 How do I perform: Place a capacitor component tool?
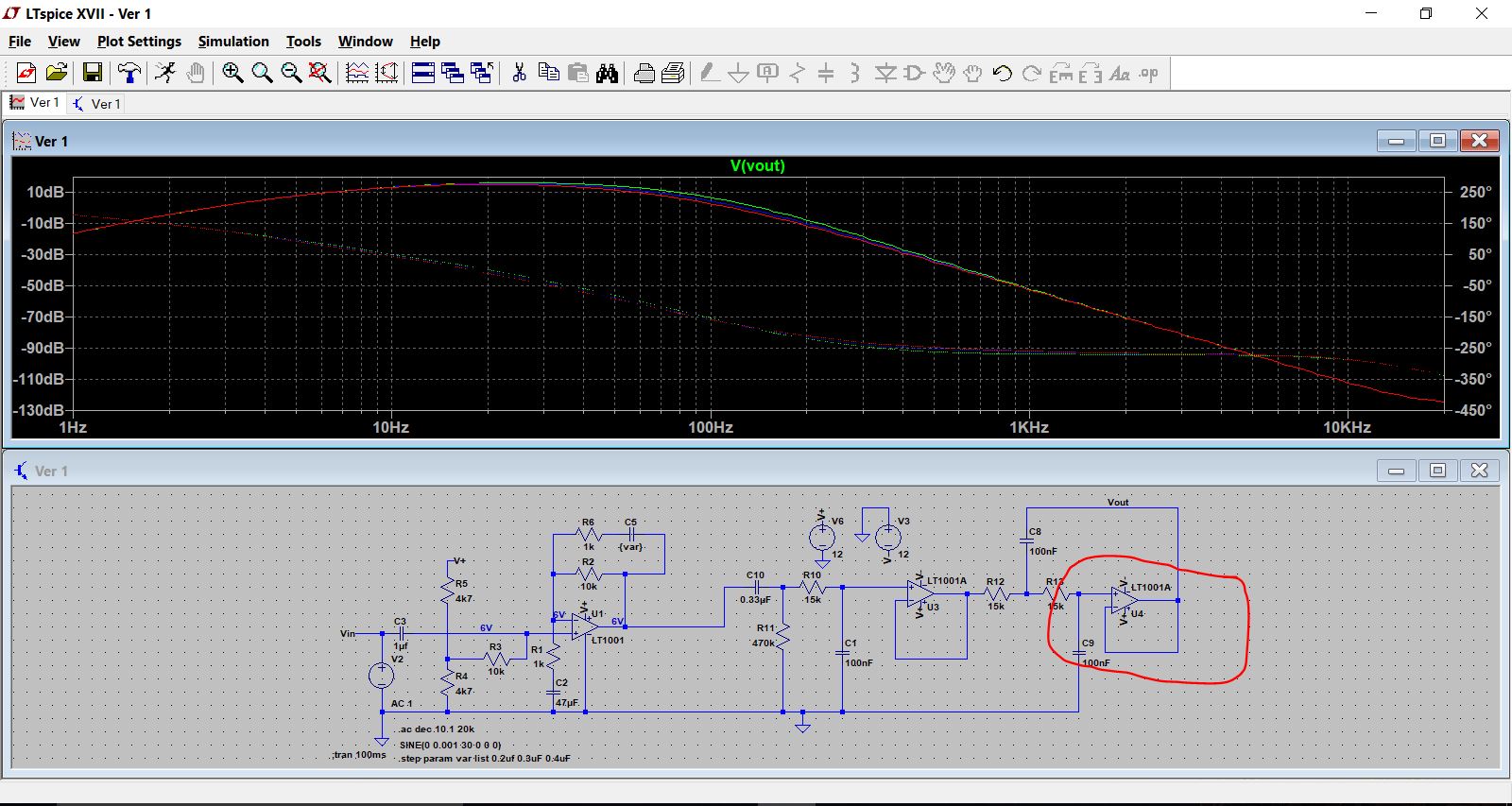pos(826,73)
